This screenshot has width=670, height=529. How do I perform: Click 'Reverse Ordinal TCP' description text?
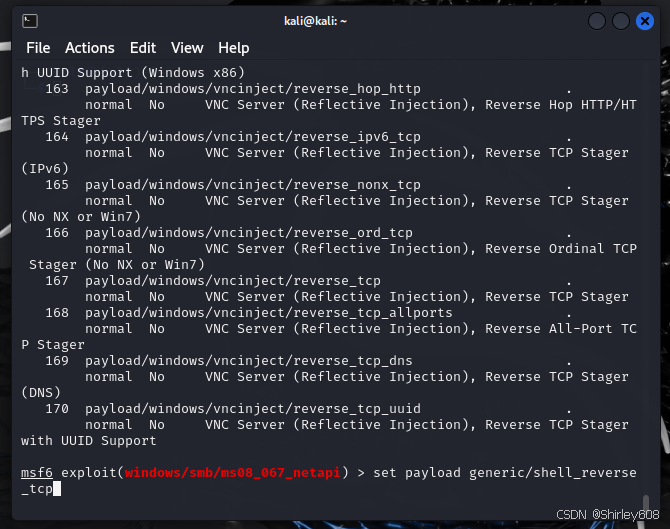[561, 249]
